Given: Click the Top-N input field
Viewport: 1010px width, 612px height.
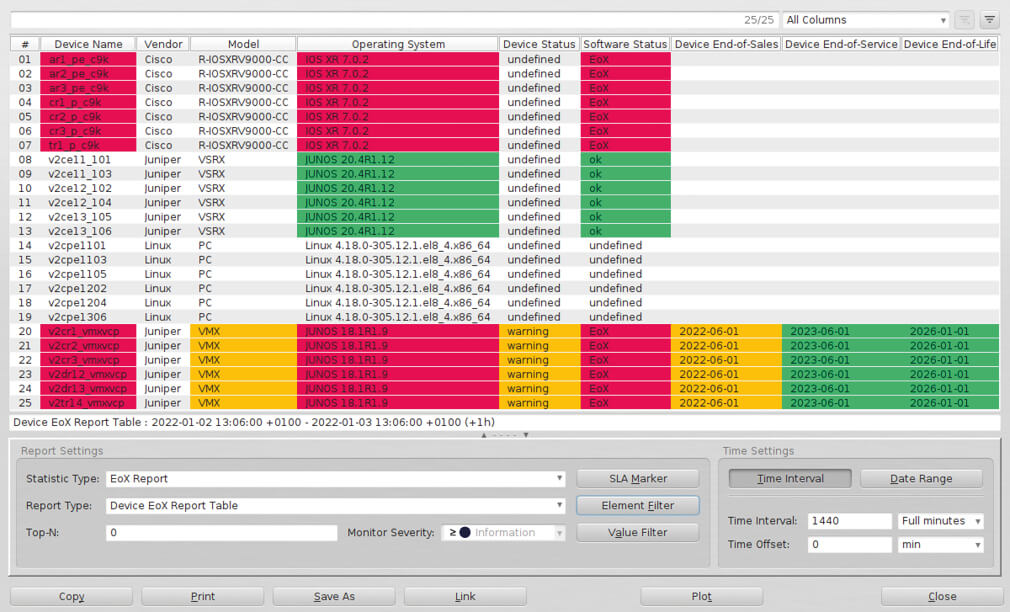Looking at the screenshot, I should 222,533.
